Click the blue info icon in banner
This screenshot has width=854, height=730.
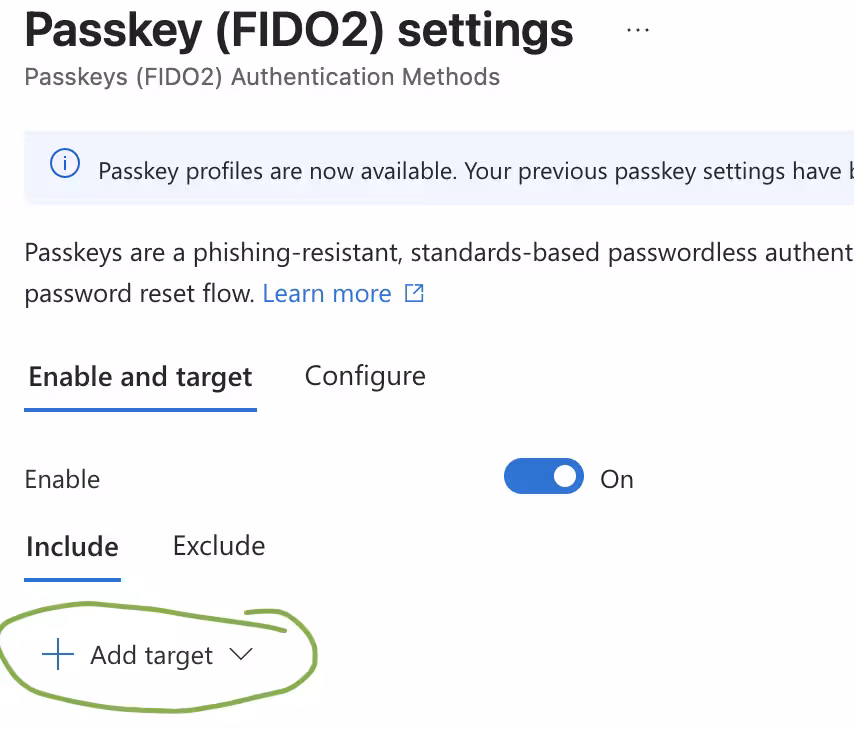(65, 163)
